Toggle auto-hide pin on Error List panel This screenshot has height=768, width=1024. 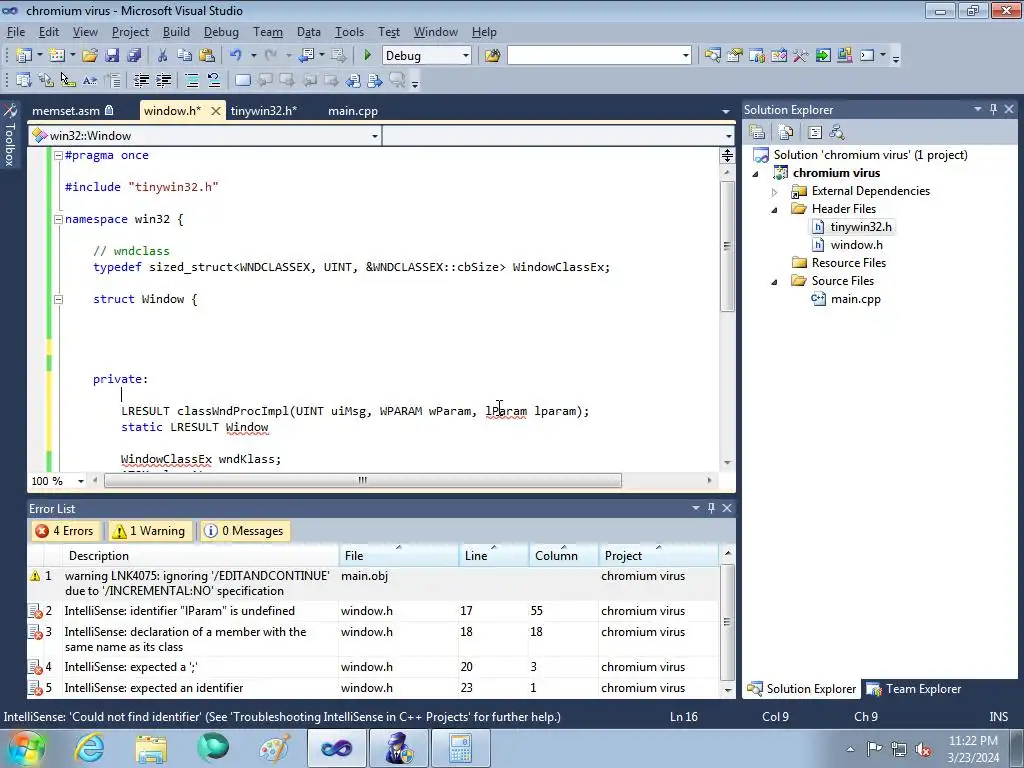pyautogui.click(x=711, y=508)
